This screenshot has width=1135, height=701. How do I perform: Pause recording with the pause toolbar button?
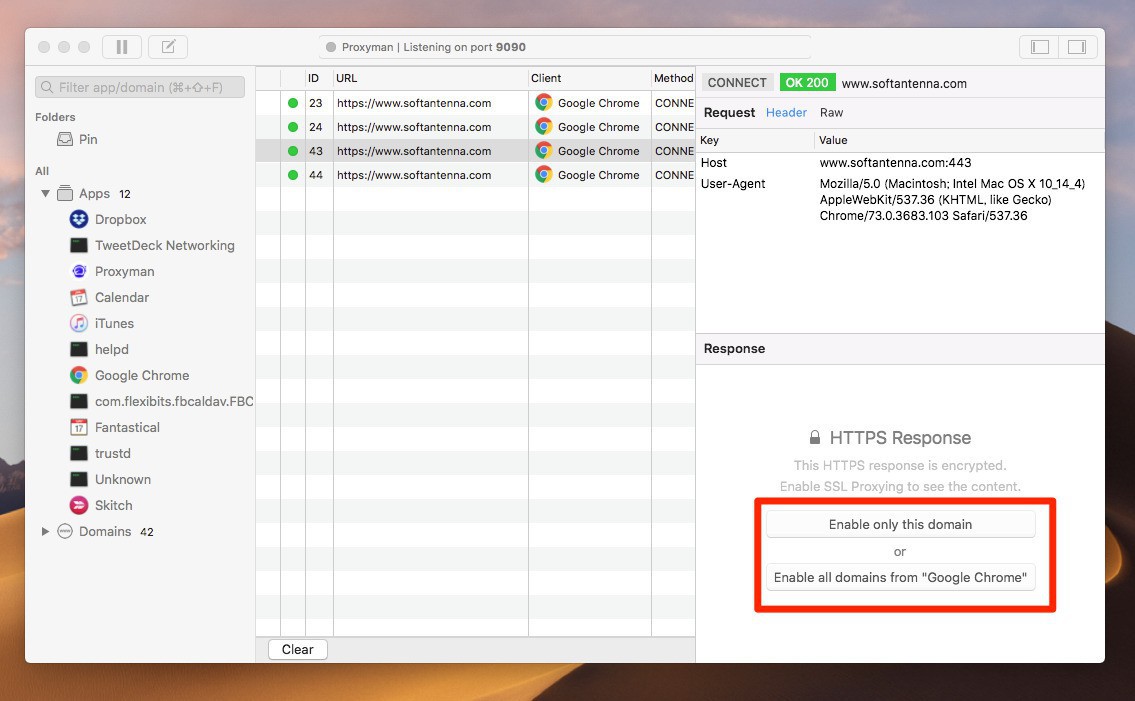(x=122, y=47)
